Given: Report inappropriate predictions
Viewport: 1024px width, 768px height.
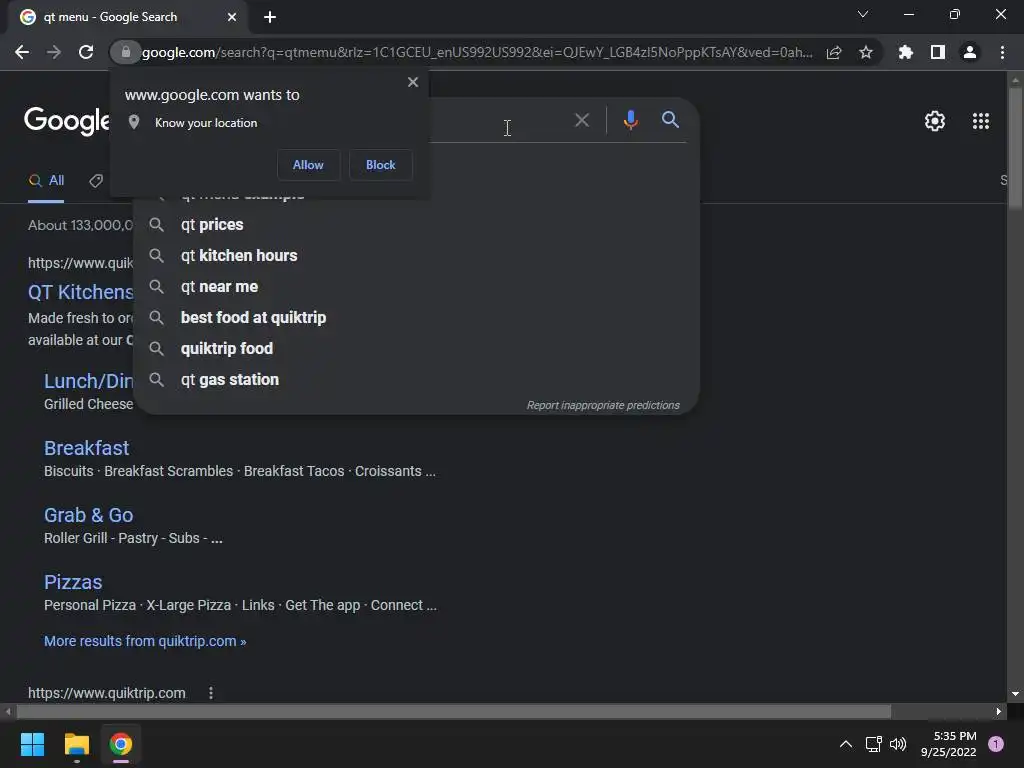Looking at the screenshot, I should 603,406.
